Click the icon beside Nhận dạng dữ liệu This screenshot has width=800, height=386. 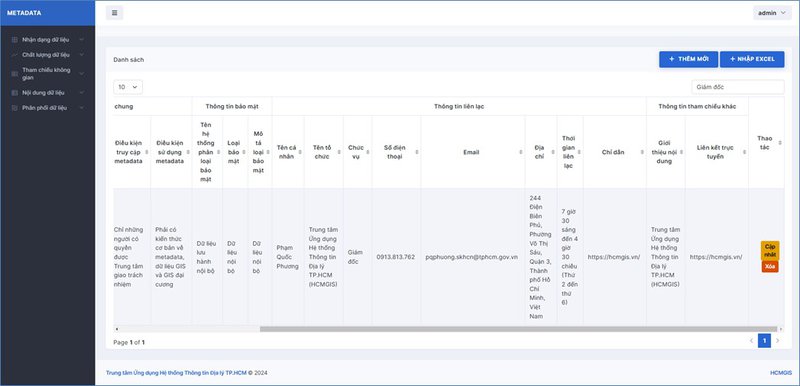pyautogui.click(x=14, y=39)
